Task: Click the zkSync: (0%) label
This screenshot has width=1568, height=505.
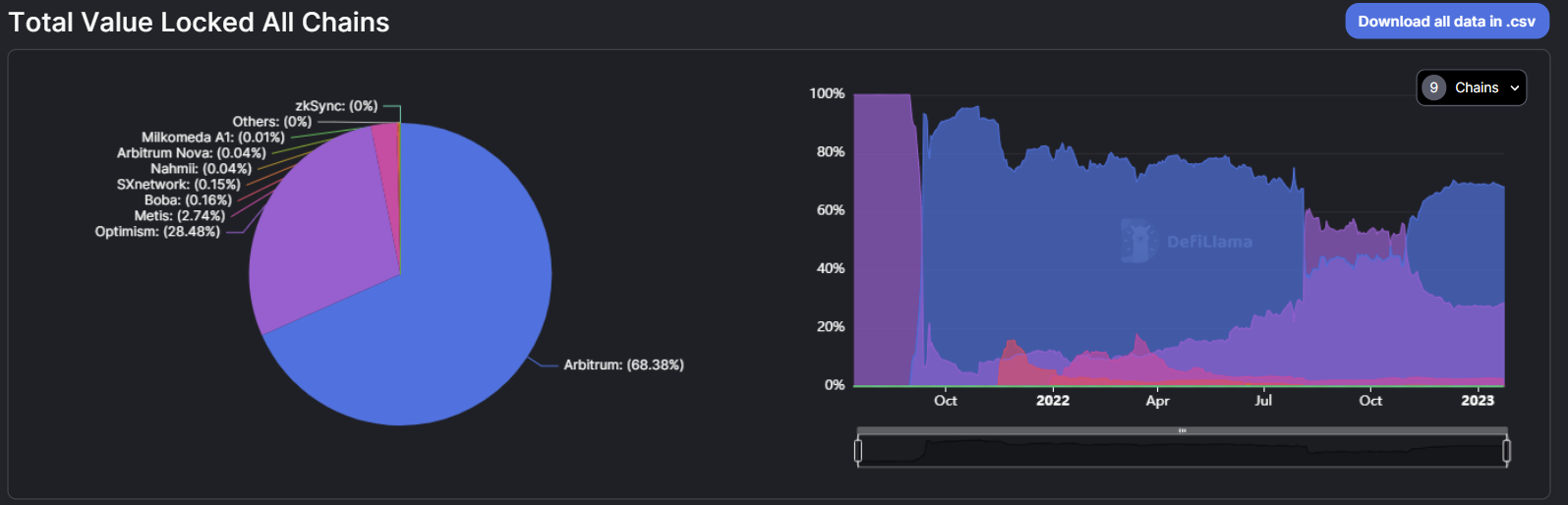Action: pos(336,106)
